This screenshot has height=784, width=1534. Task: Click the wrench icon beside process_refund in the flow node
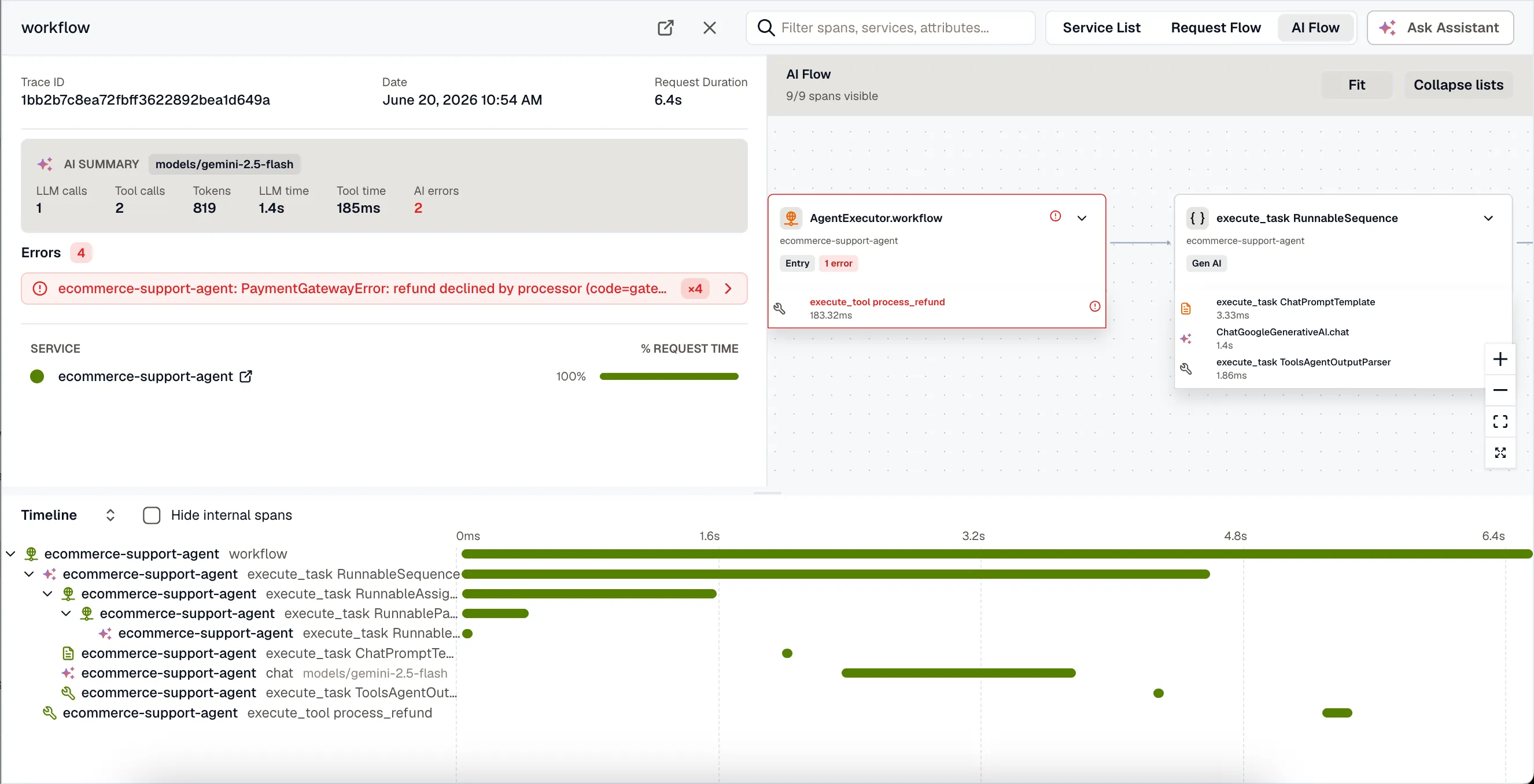coord(779,308)
